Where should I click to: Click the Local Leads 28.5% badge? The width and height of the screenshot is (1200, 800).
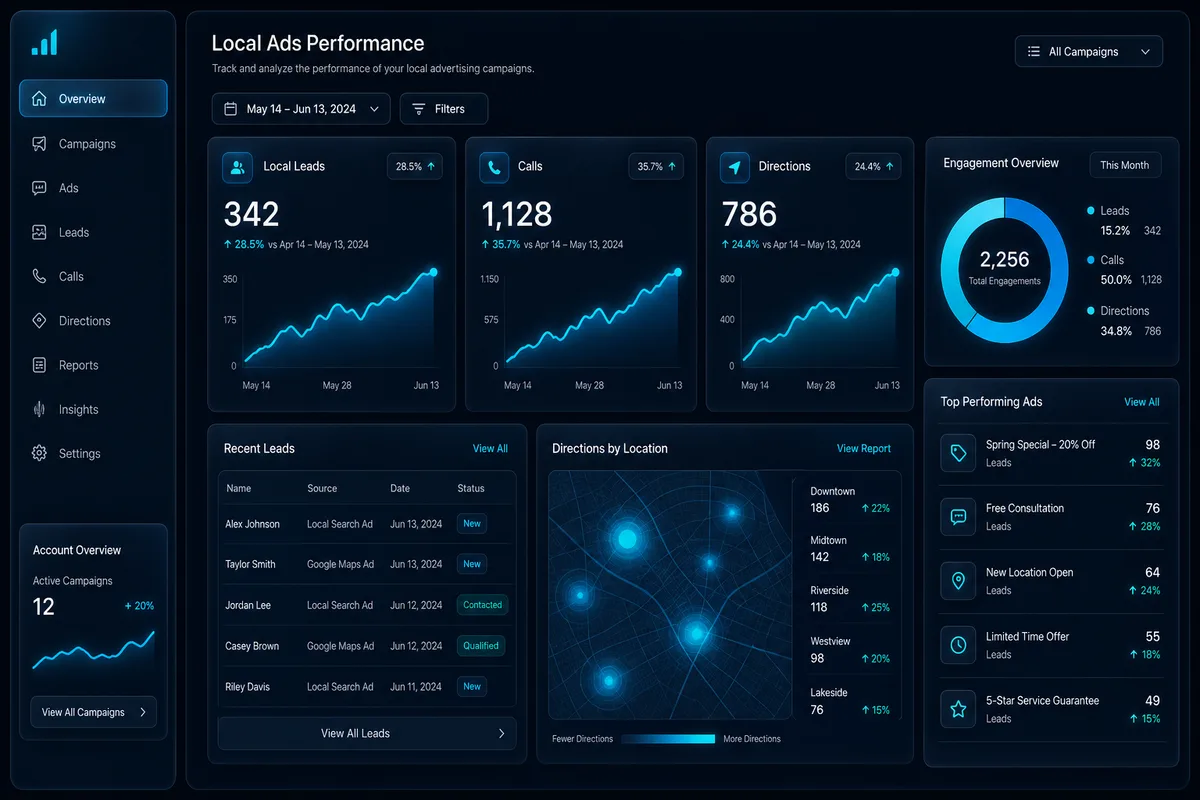click(415, 167)
